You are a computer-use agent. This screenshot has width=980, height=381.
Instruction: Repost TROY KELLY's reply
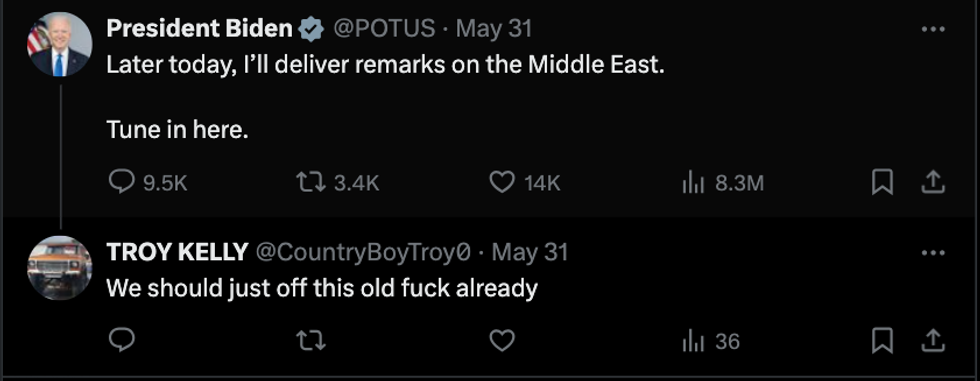click(311, 341)
